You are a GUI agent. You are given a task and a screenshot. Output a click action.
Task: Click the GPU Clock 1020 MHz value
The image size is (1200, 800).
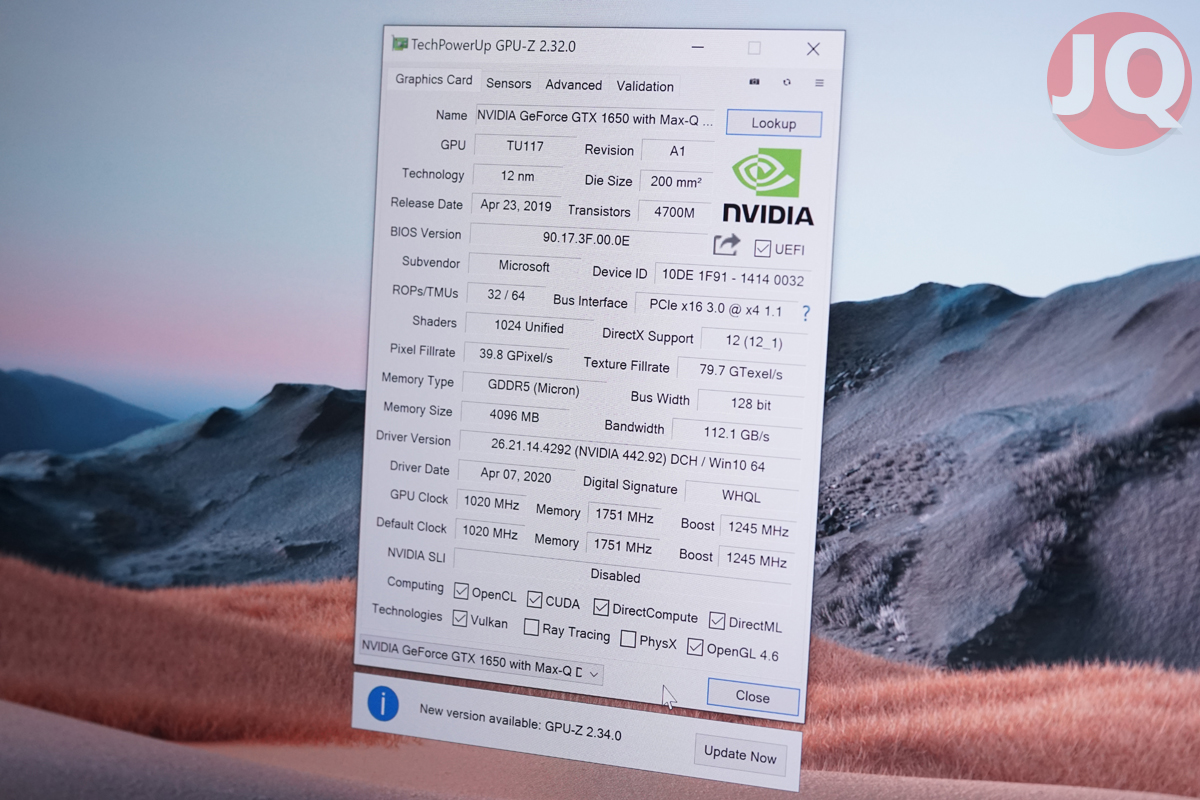[490, 502]
